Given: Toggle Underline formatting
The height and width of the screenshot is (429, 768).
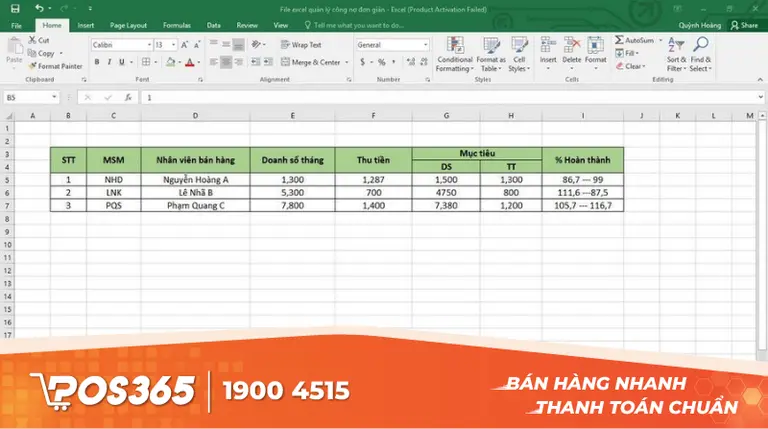Looking at the screenshot, I should (x=121, y=62).
